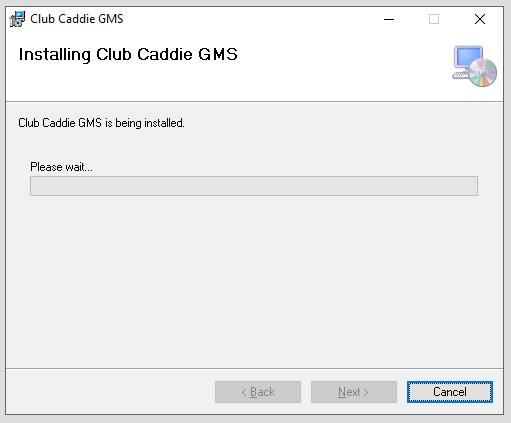The image size is (511, 423).
Task: Click the blank space right of 'Please wait...'
Action: 283,167
